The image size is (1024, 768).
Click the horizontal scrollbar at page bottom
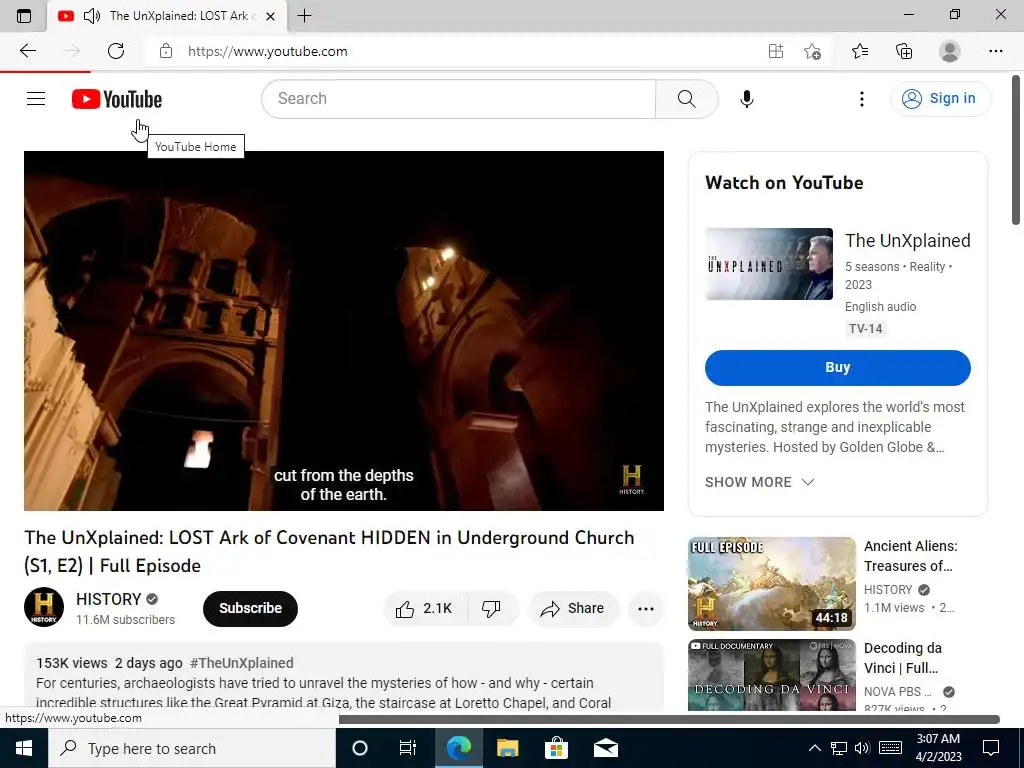coord(669,719)
